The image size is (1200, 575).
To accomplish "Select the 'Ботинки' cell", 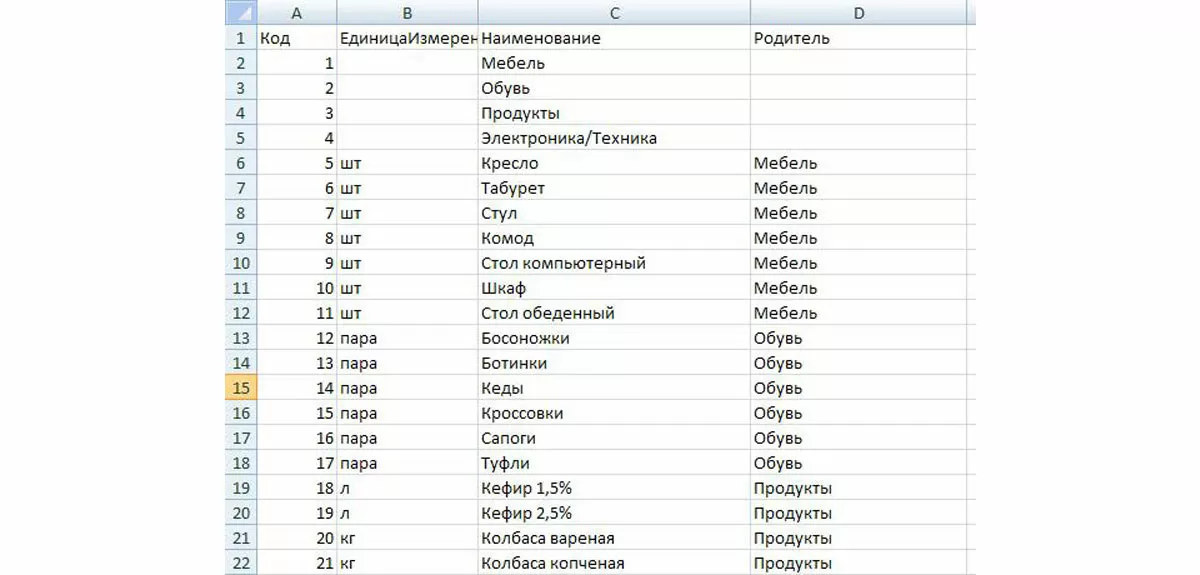I will point(614,363).
